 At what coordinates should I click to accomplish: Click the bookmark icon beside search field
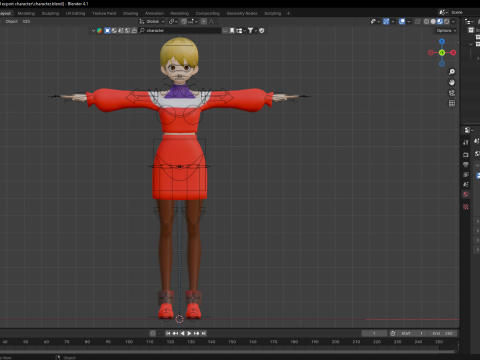coord(232,30)
